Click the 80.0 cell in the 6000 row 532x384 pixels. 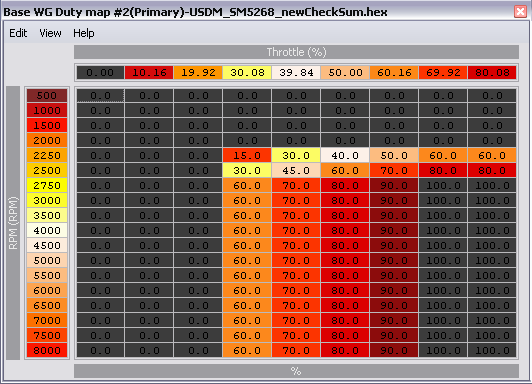345,290
